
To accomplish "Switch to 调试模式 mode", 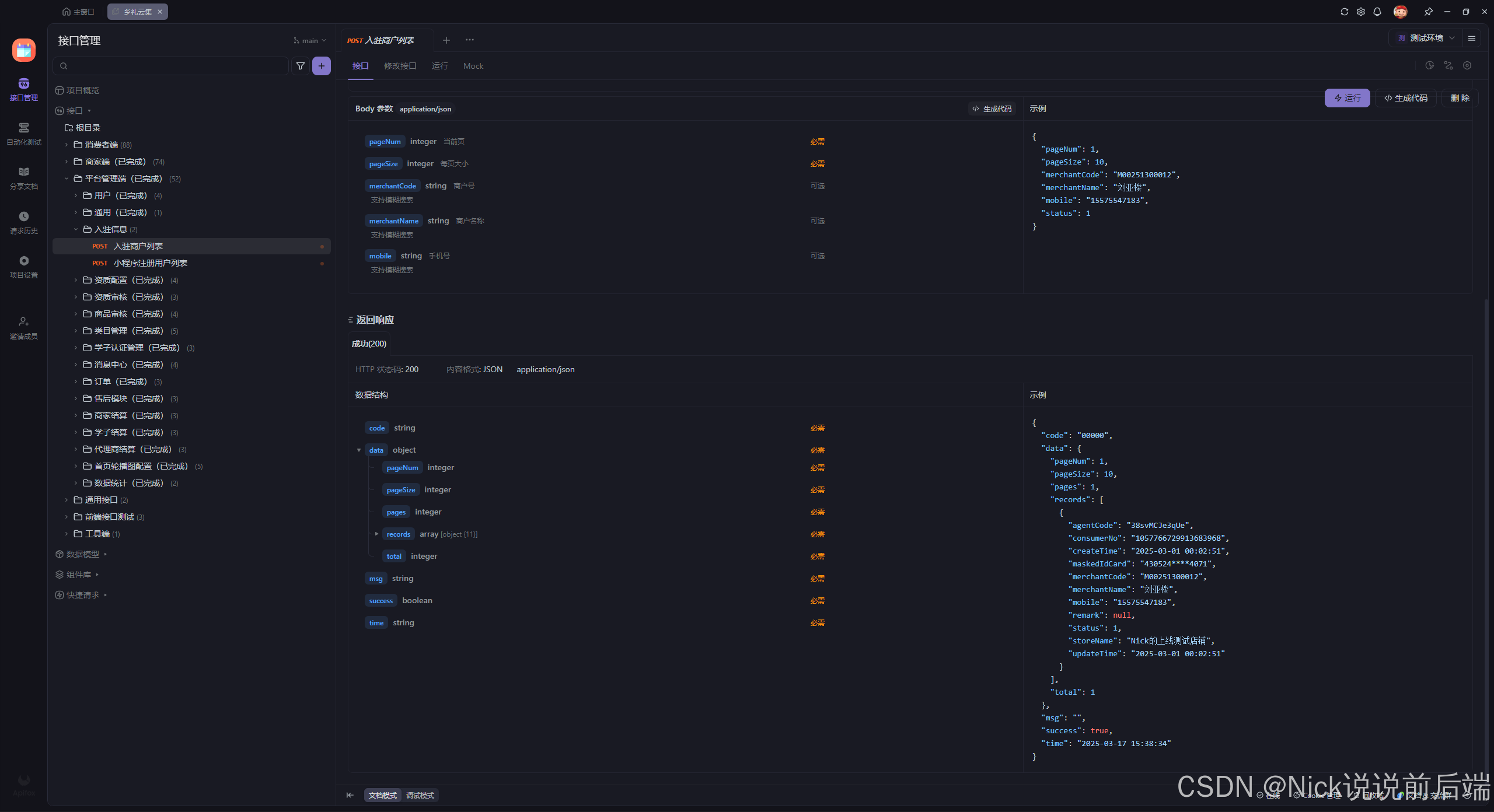I will pyautogui.click(x=420, y=795).
